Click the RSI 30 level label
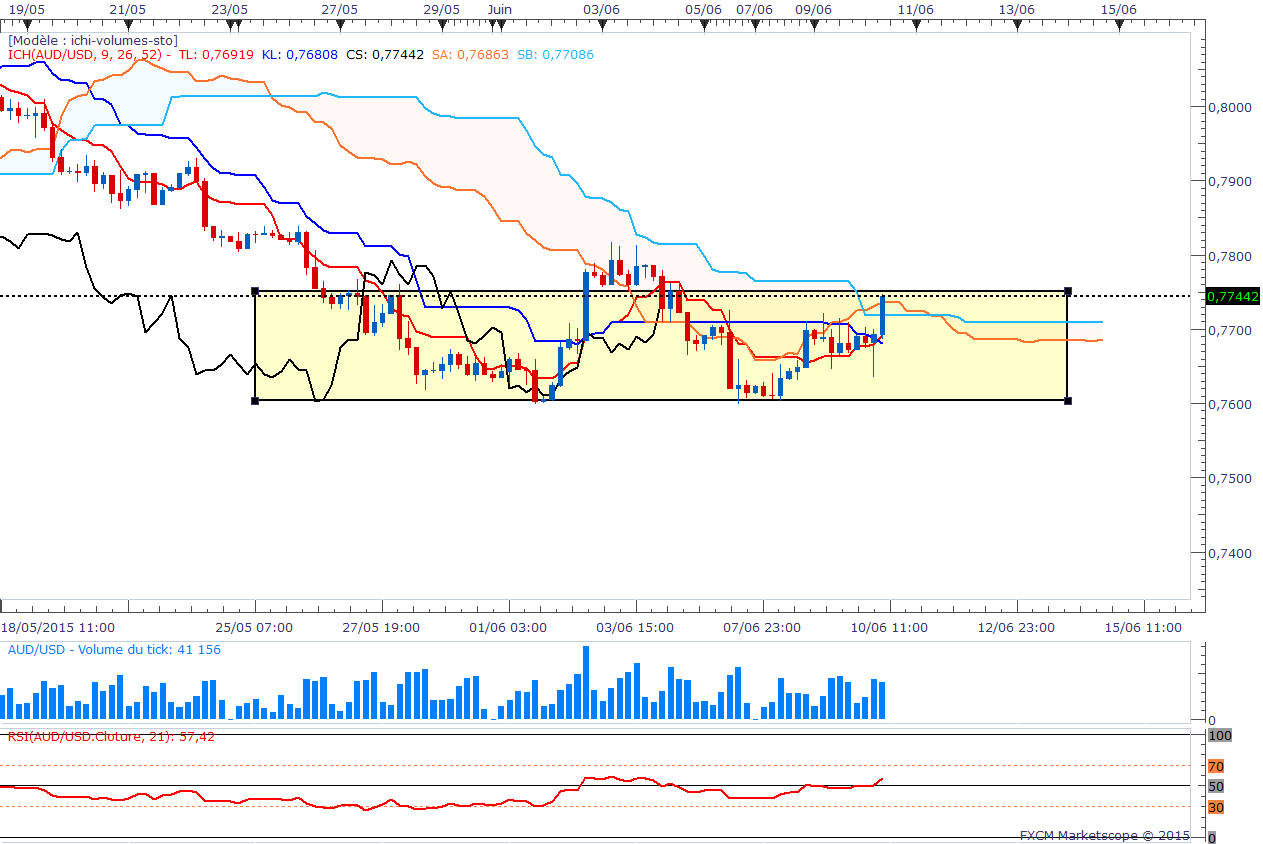The image size is (1263, 844). click(x=1216, y=807)
